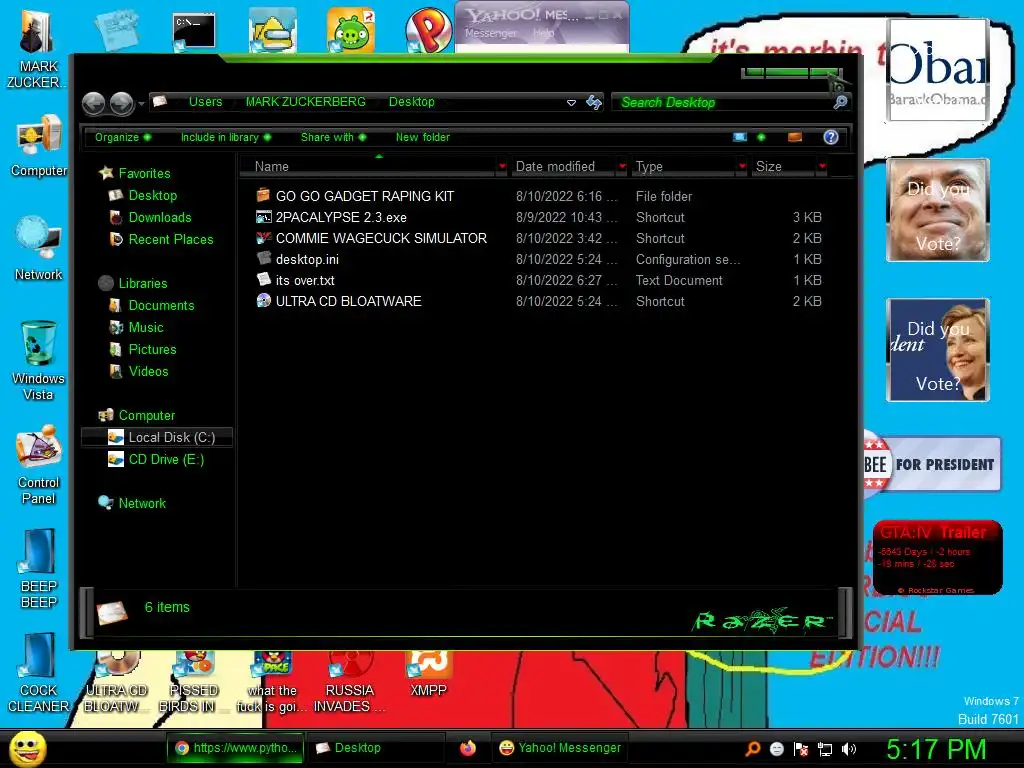This screenshot has width=1024, height=768.
Task: Click the Angry Birds green pig desktop icon
Action: pyautogui.click(x=351, y=31)
